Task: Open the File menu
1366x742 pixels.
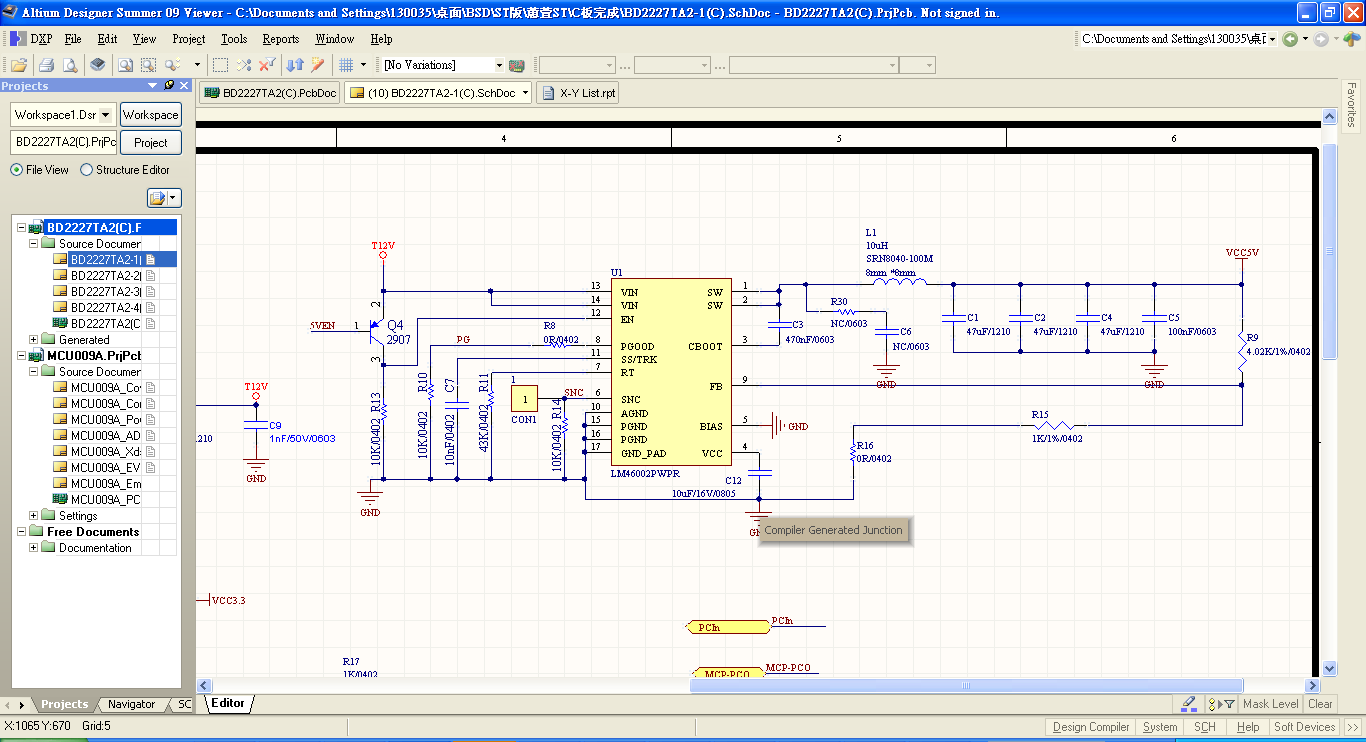Action: 73,39
